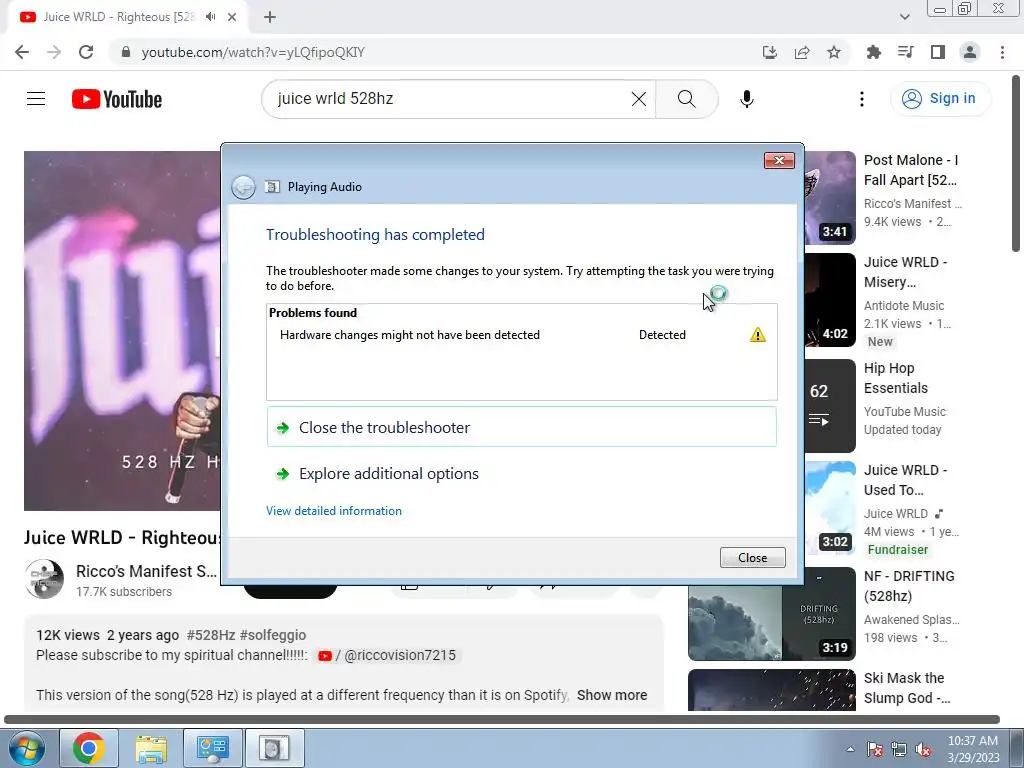Image resolution: width=1024 pixels, height=768 pixels.
Task: Click the #528Hz hashtag
Action: pyautogui.click(x=210, y=635)
